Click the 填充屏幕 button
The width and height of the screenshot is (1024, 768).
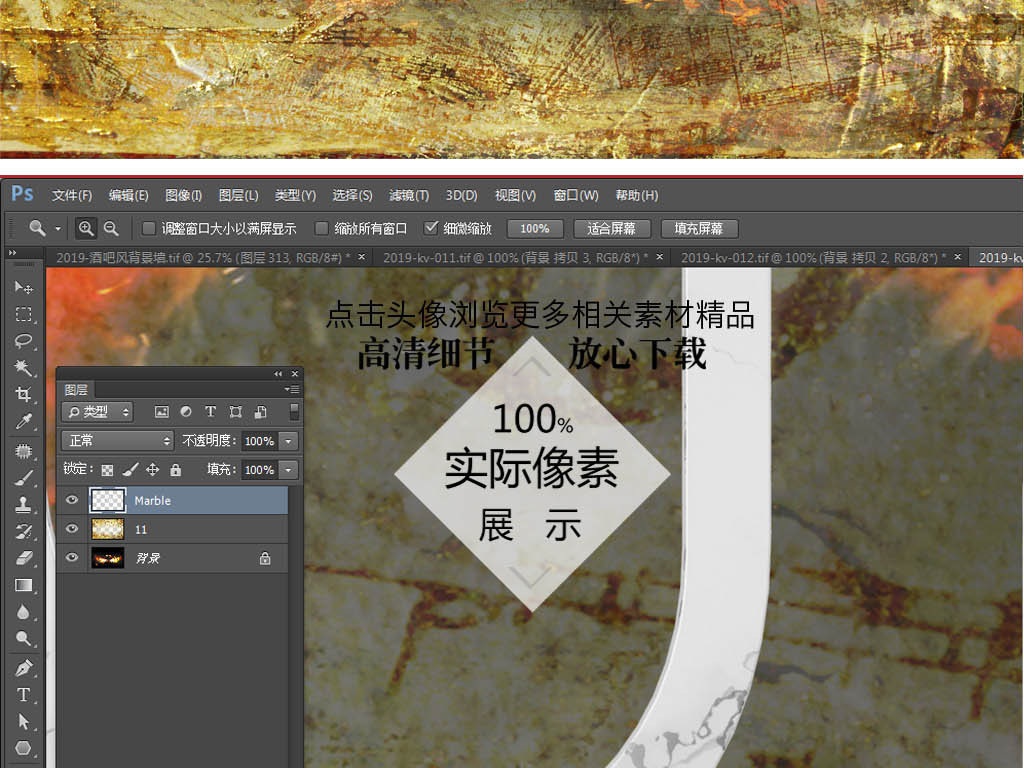[x=699, y=229]
